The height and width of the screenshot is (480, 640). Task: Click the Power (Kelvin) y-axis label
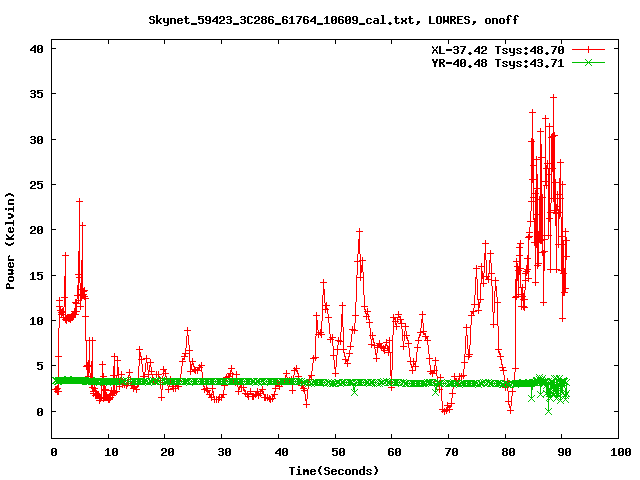10,241
